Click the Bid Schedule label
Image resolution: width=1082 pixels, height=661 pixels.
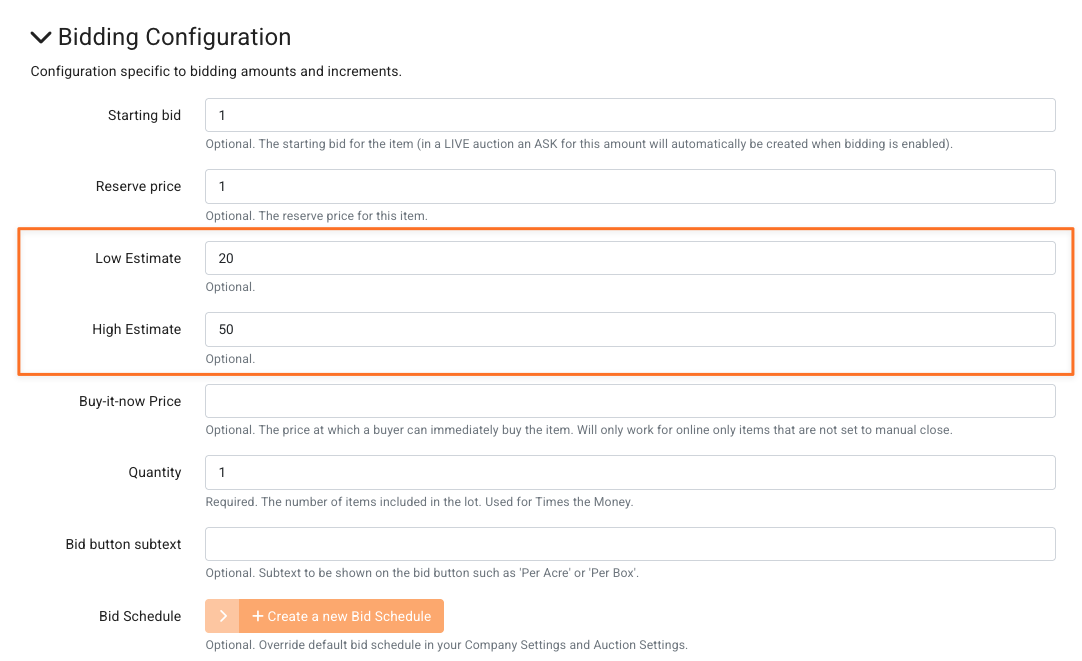click(x=140, y=616)
